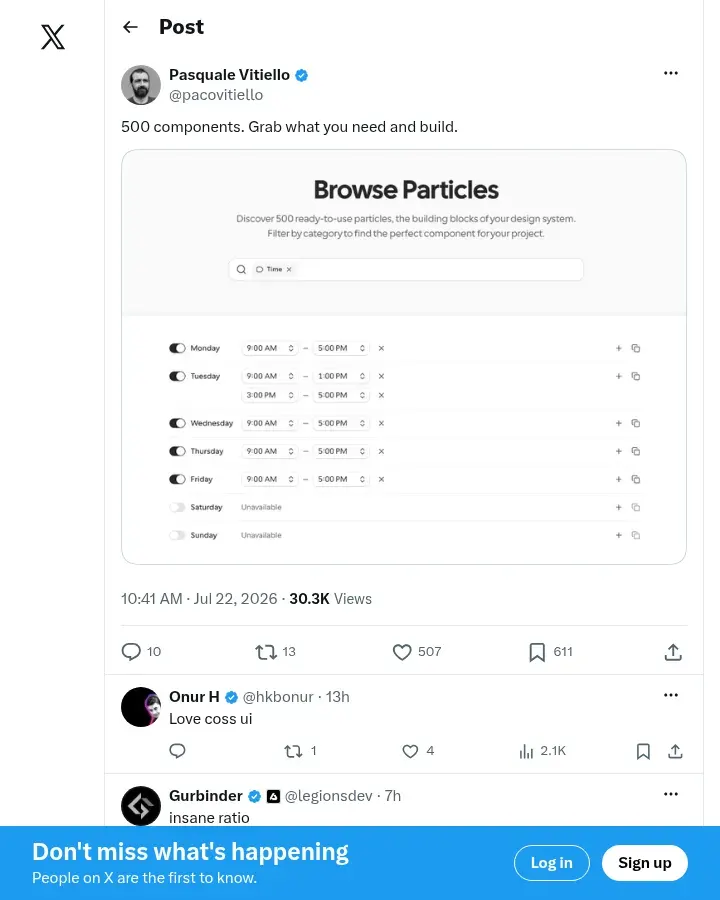The image size is (720, 900).
Task: Toggle the Saturday availability switch
Action: tap(177, 507)
